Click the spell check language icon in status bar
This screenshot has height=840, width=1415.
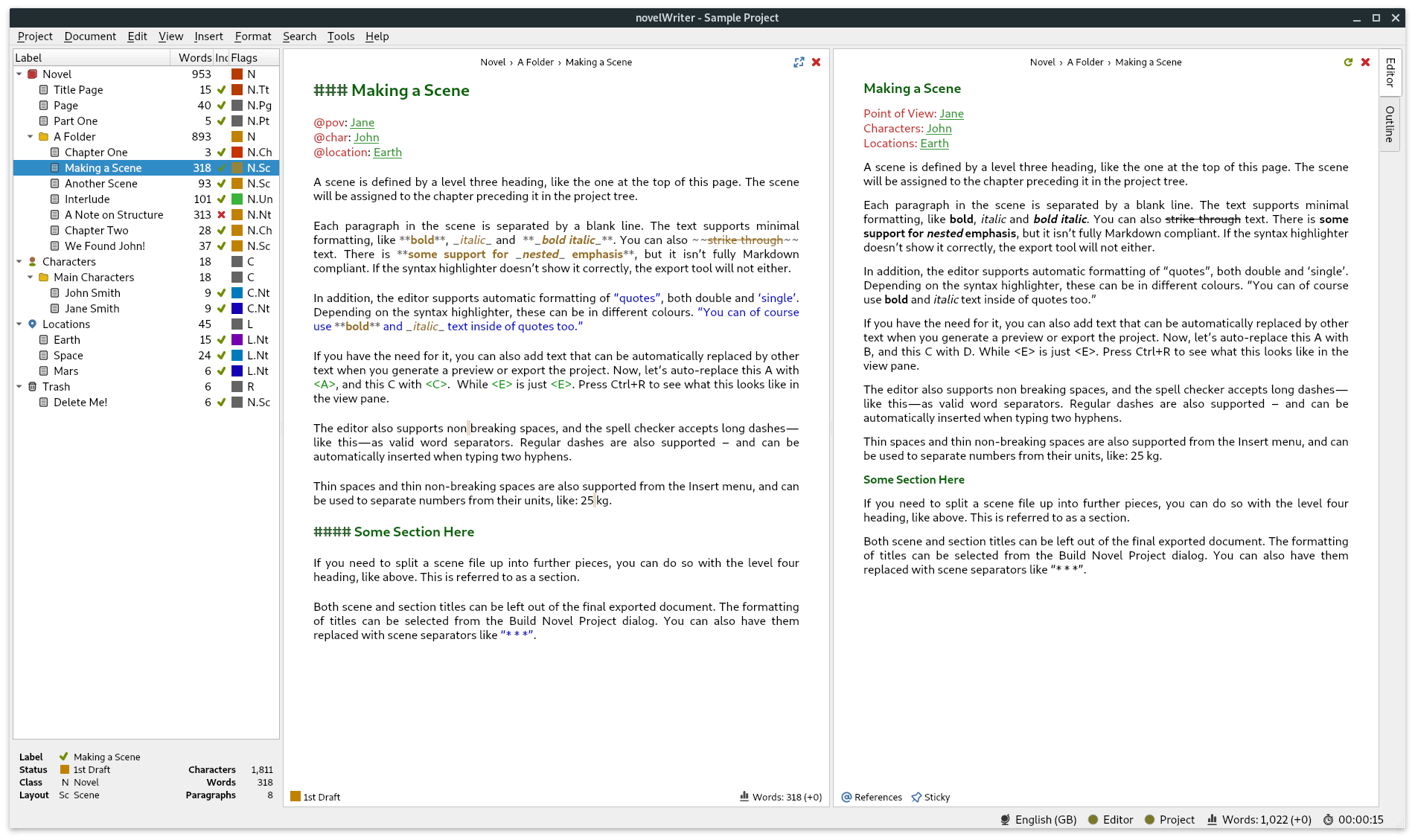(x=1006, y=819)
